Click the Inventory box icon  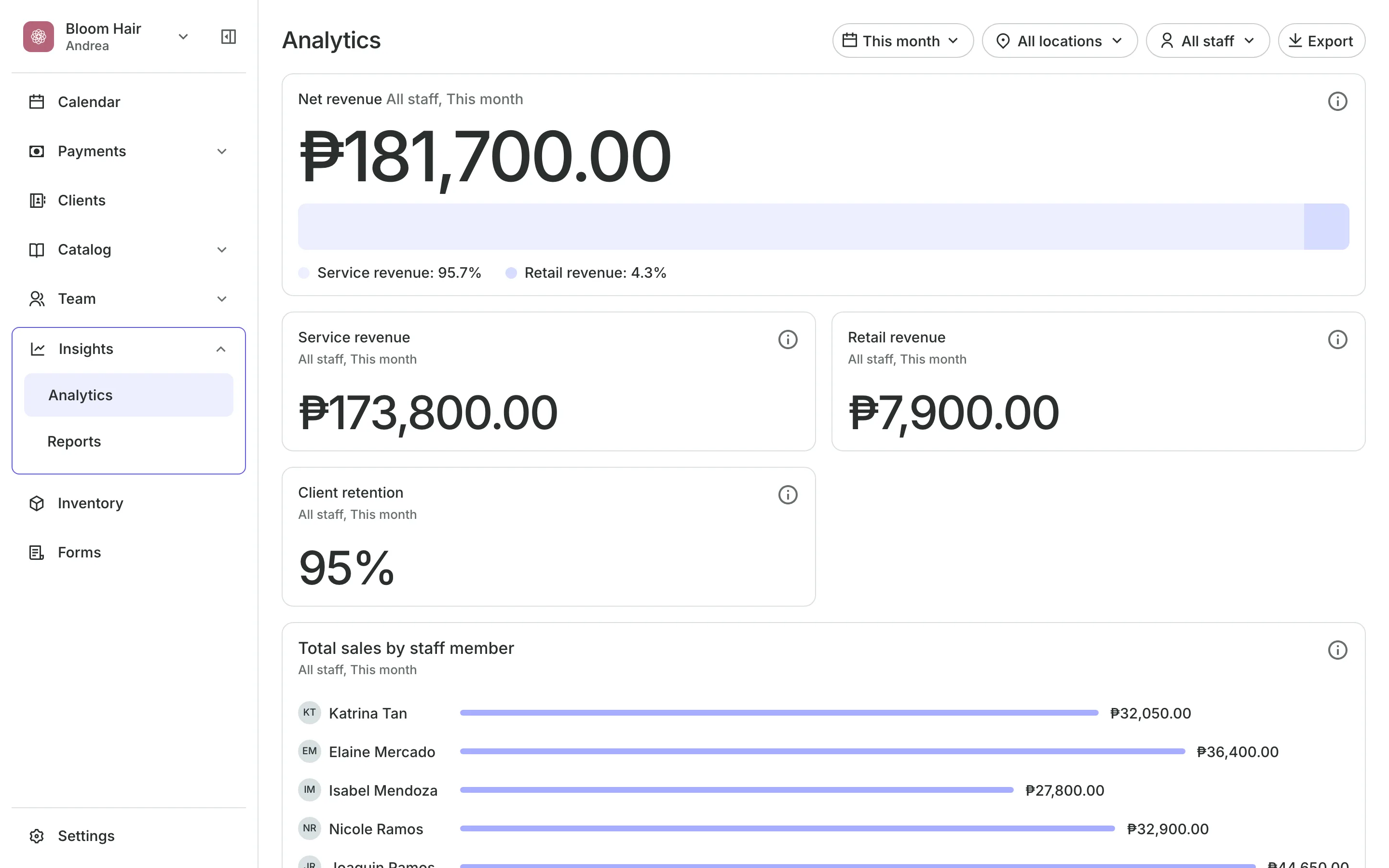tap(37, 503)
